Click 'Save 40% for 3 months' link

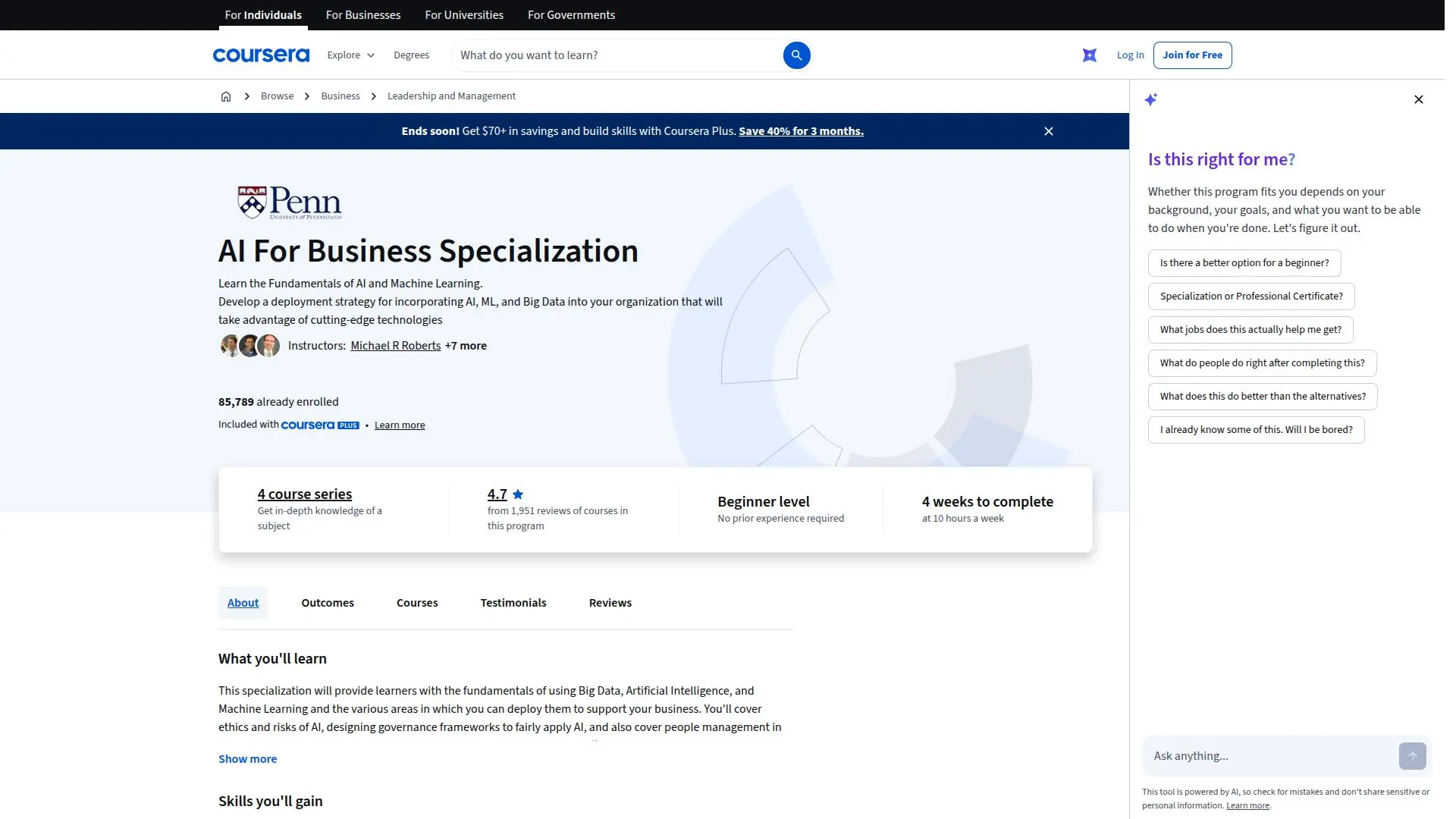click(x=801, y=131)
